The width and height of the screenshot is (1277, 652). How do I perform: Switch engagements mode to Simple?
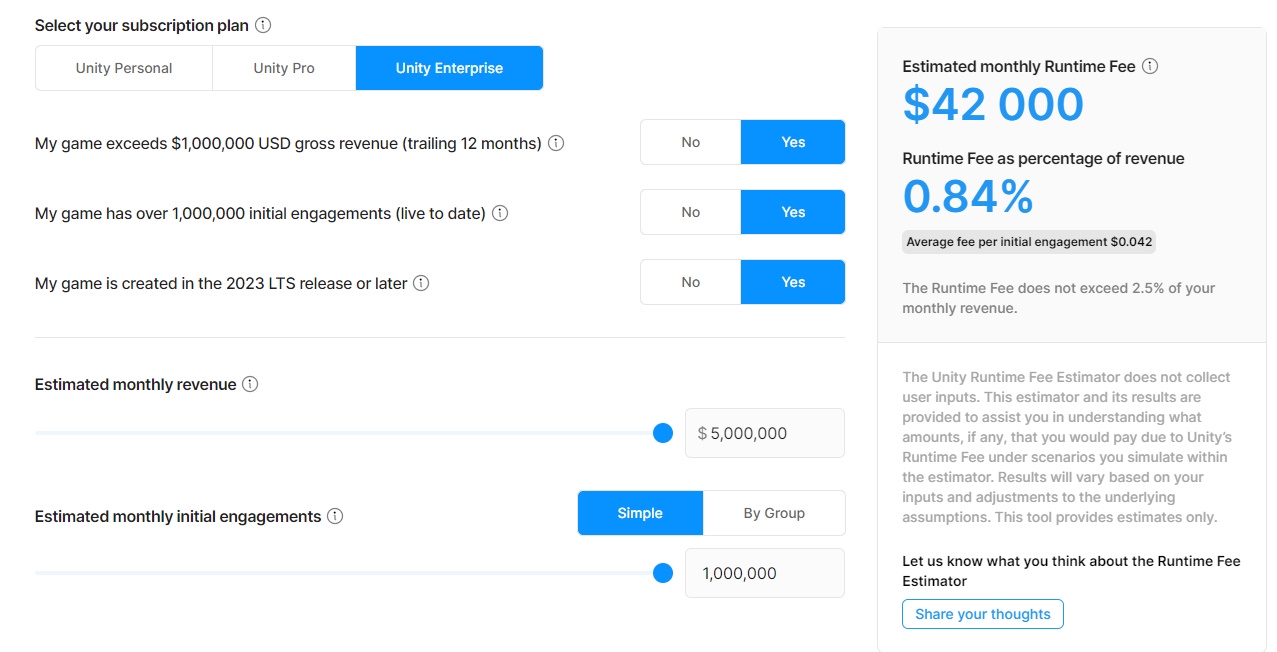coord(640,513)
